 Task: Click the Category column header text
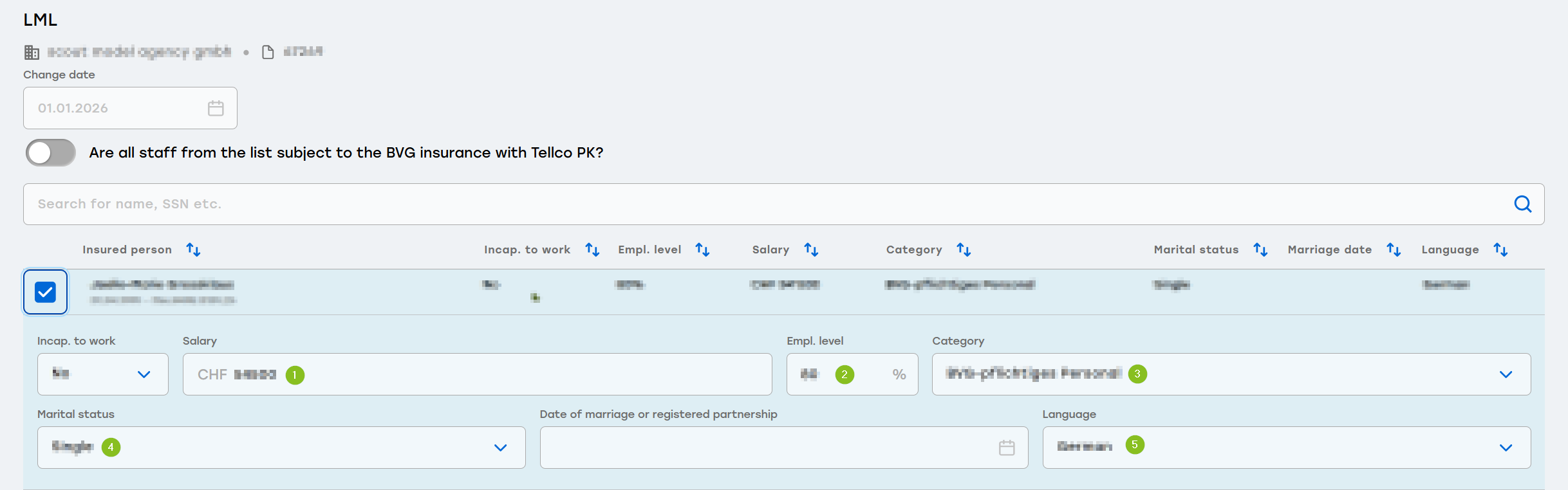(914, 250)
